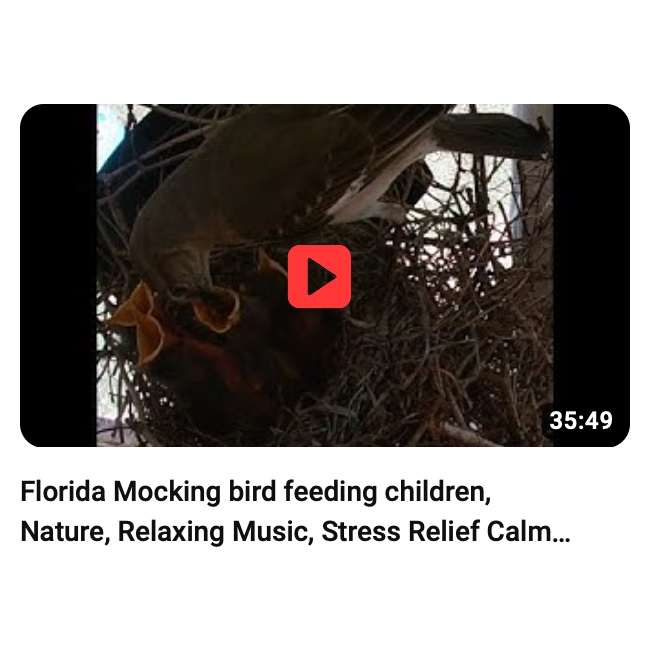This screenshot has width=652, height=652.
Task: Click the 35:49 duration badge
Action: click(x=581, y=420)
